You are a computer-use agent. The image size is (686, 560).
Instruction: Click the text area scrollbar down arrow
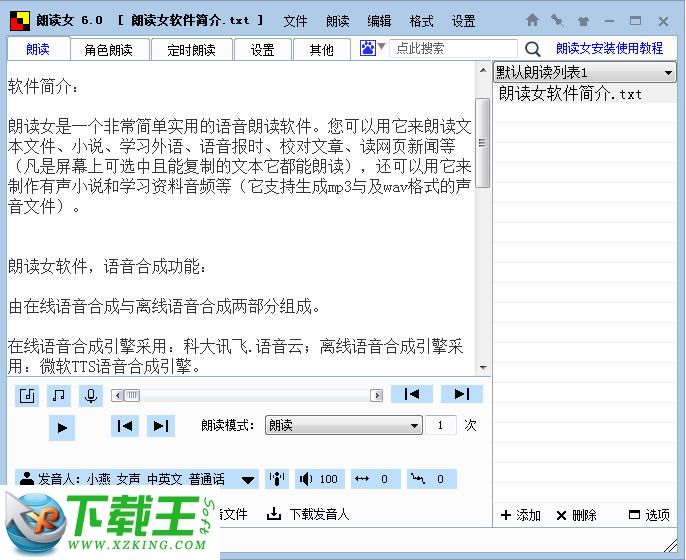click(483, 368)
